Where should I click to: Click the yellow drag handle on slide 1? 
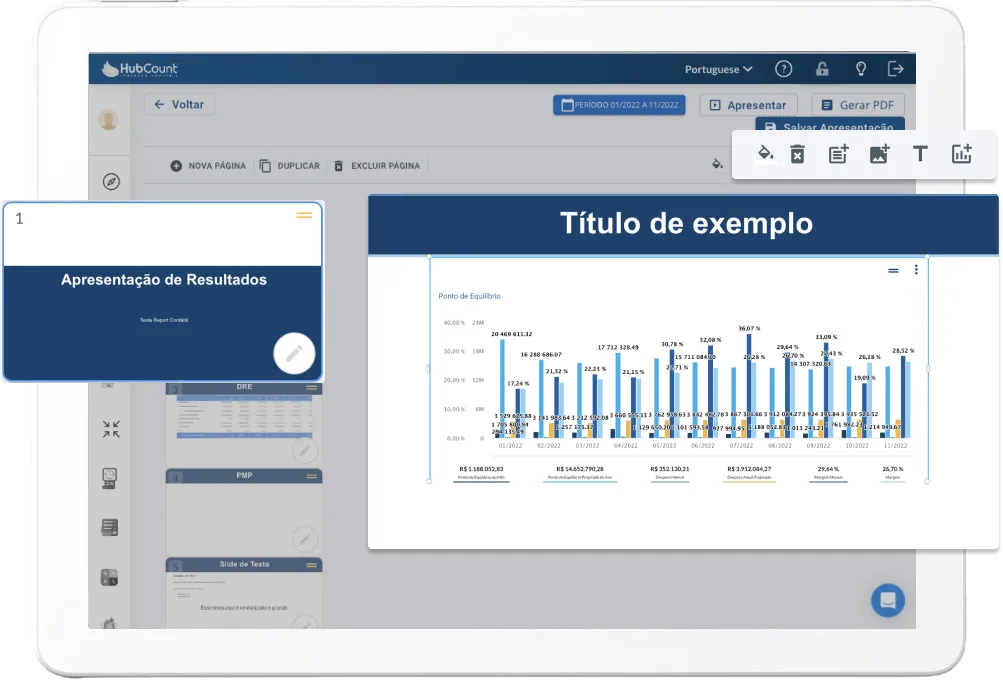(304, 215)
